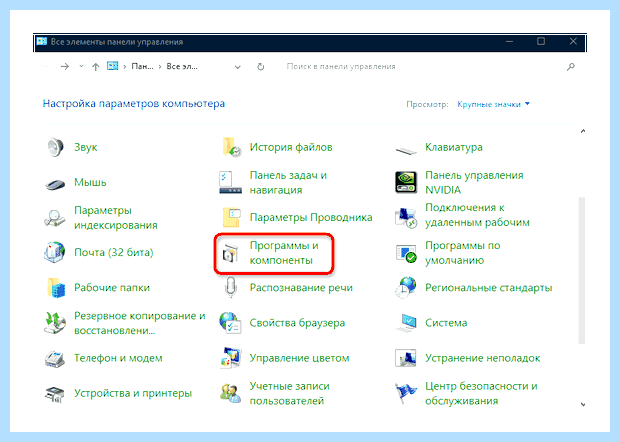The height and width of the screenshot is (442, 620).
Task: Refresh the control panel view
Action: pos(261,67)
